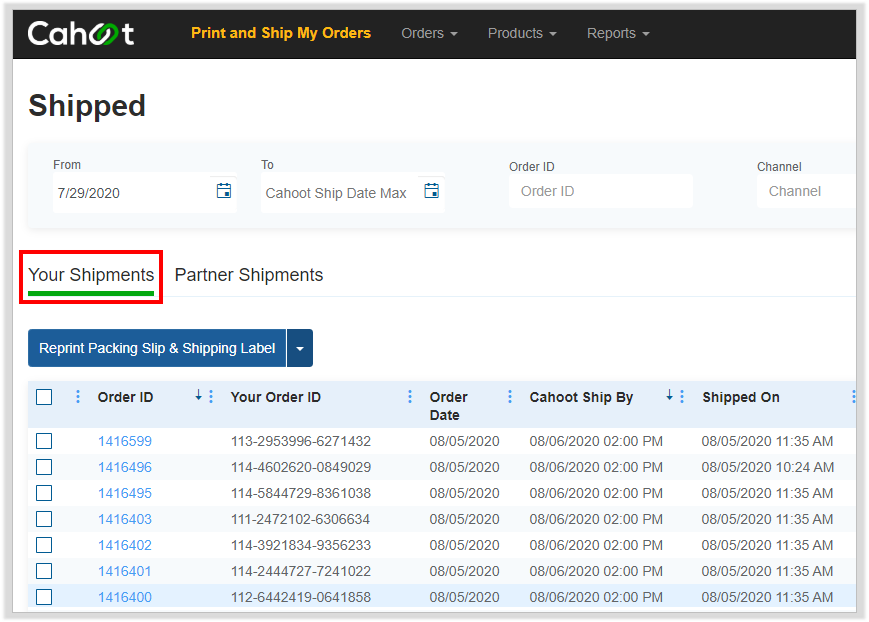This screenshot has height=622, width=869.
Task: Click the Your Order ID column header
Action: click(275, 397)
